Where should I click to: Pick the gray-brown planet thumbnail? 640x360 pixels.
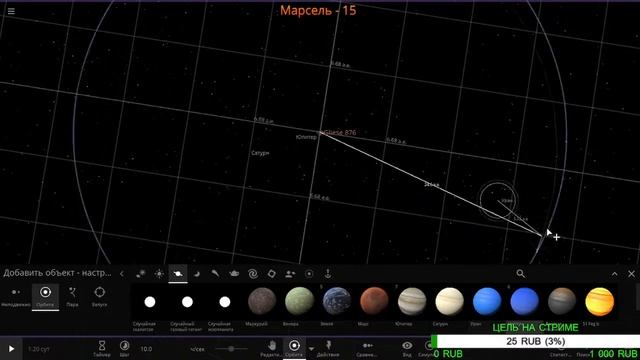(562, 302)
